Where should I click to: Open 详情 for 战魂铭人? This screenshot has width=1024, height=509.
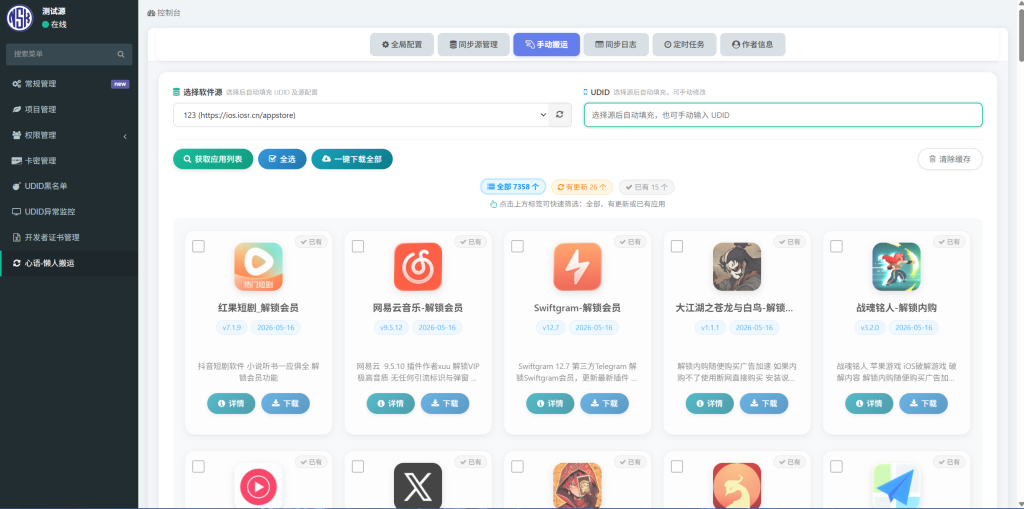point(869,404)
